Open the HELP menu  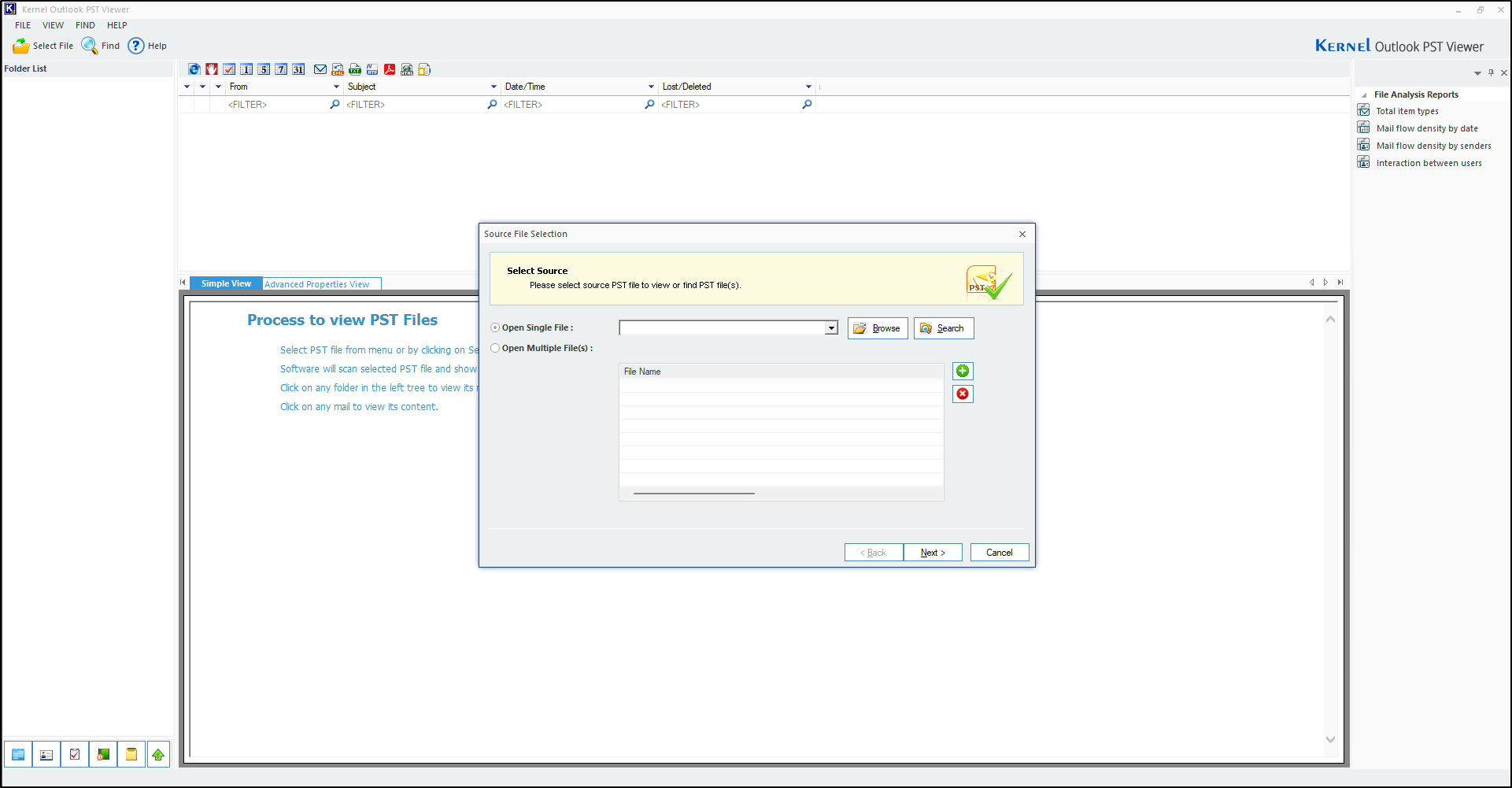pyautogui.click(x=117, y=25)
